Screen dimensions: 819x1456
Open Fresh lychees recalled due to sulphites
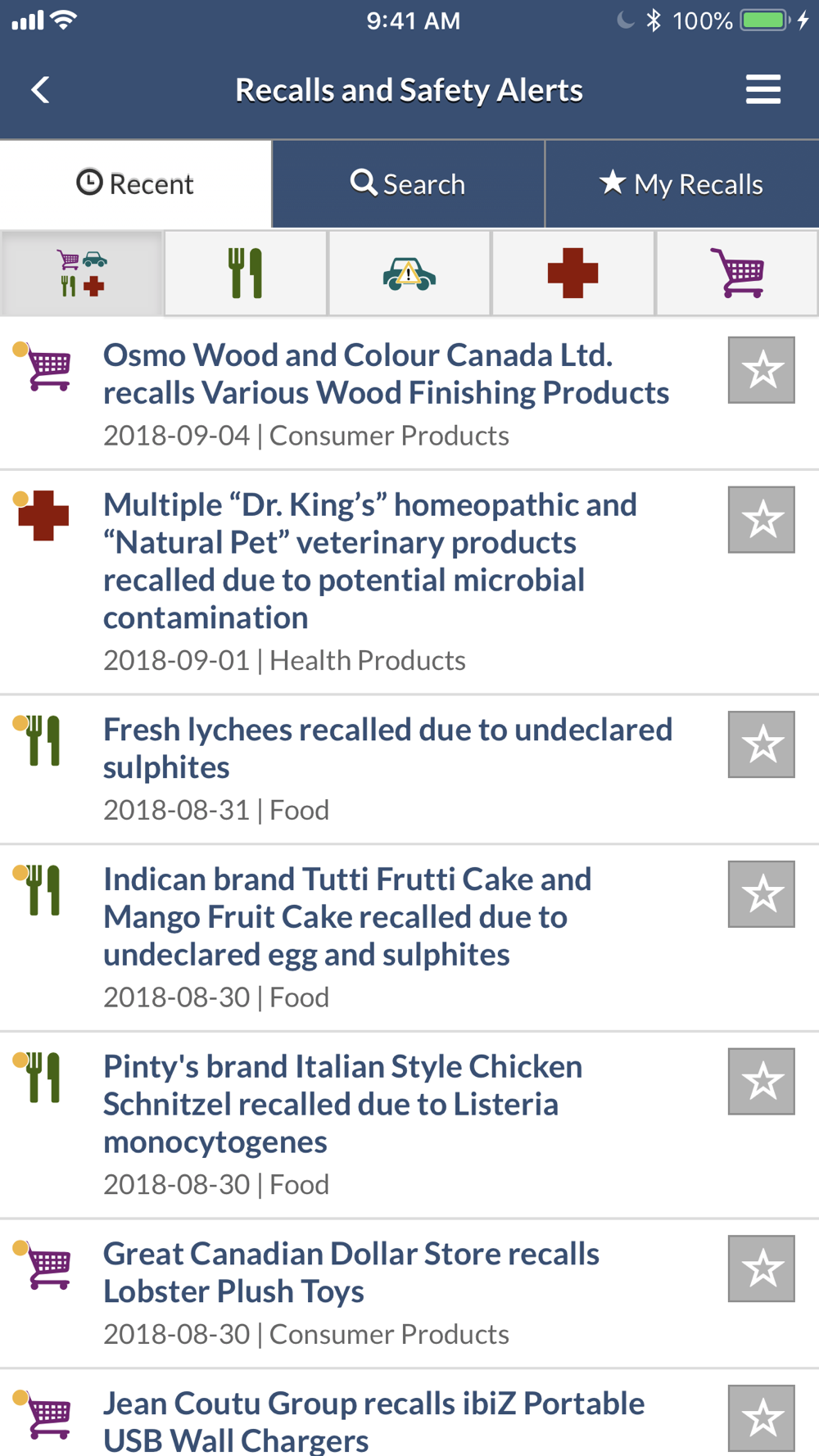[387, 748]
